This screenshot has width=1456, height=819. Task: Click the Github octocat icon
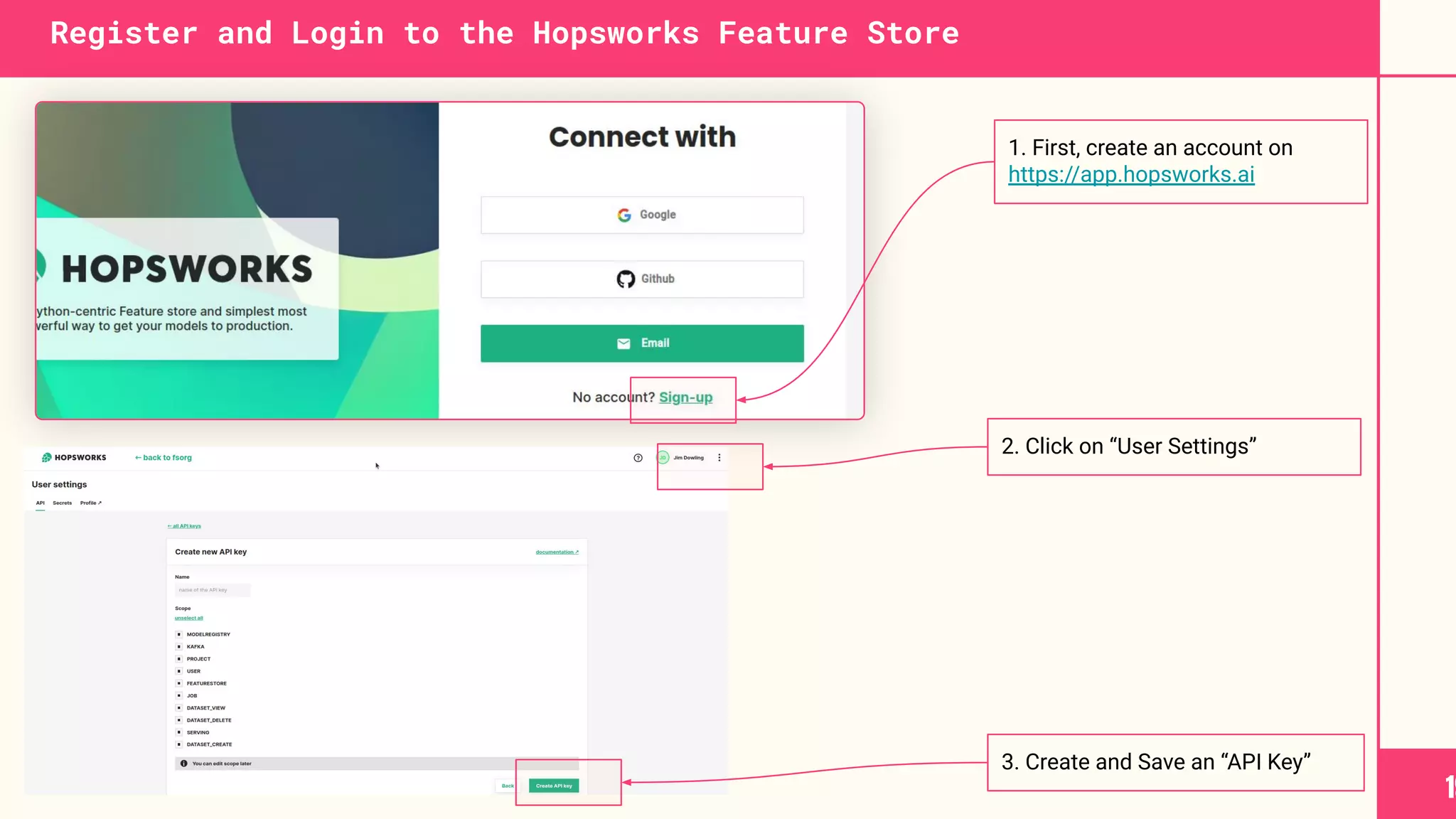[x=626, y=279]
